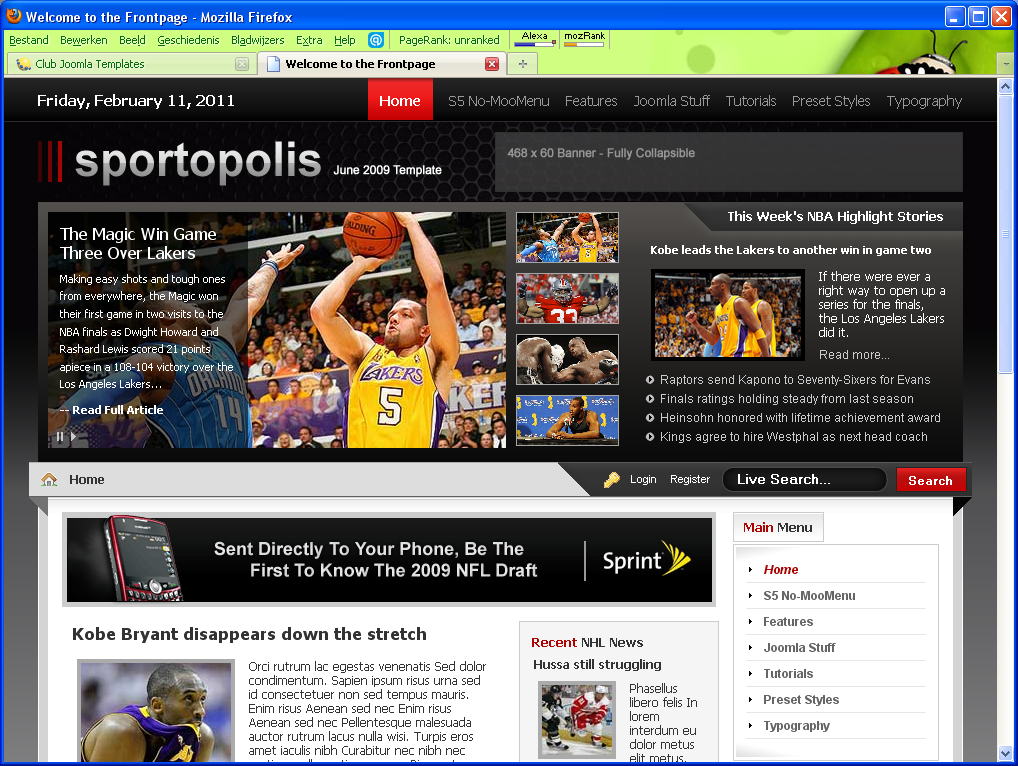Click the hockey players news image
The width and height of the screenshot is (1018, 766).
pos(577,720)
